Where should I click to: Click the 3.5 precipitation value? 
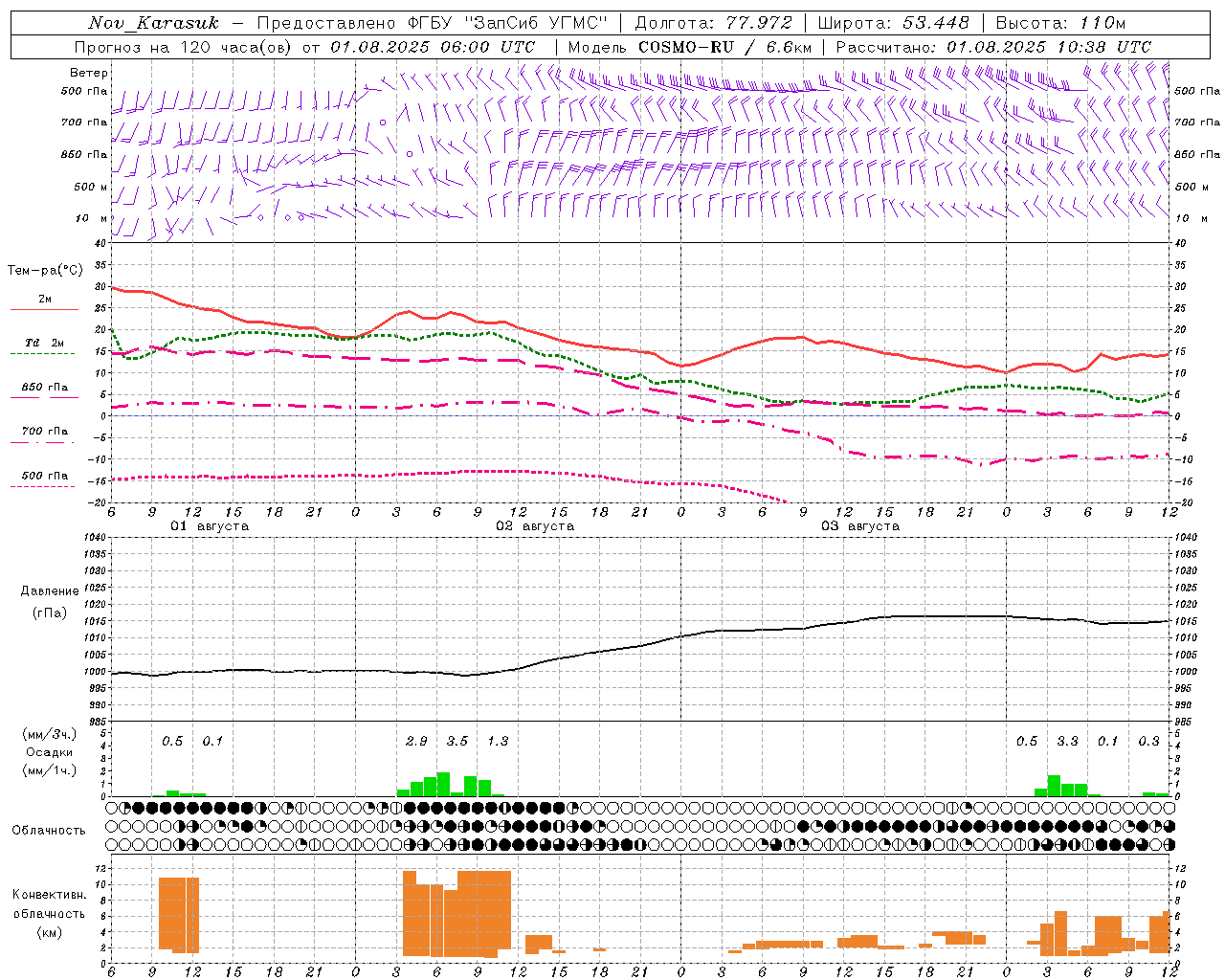pos(457,742)
